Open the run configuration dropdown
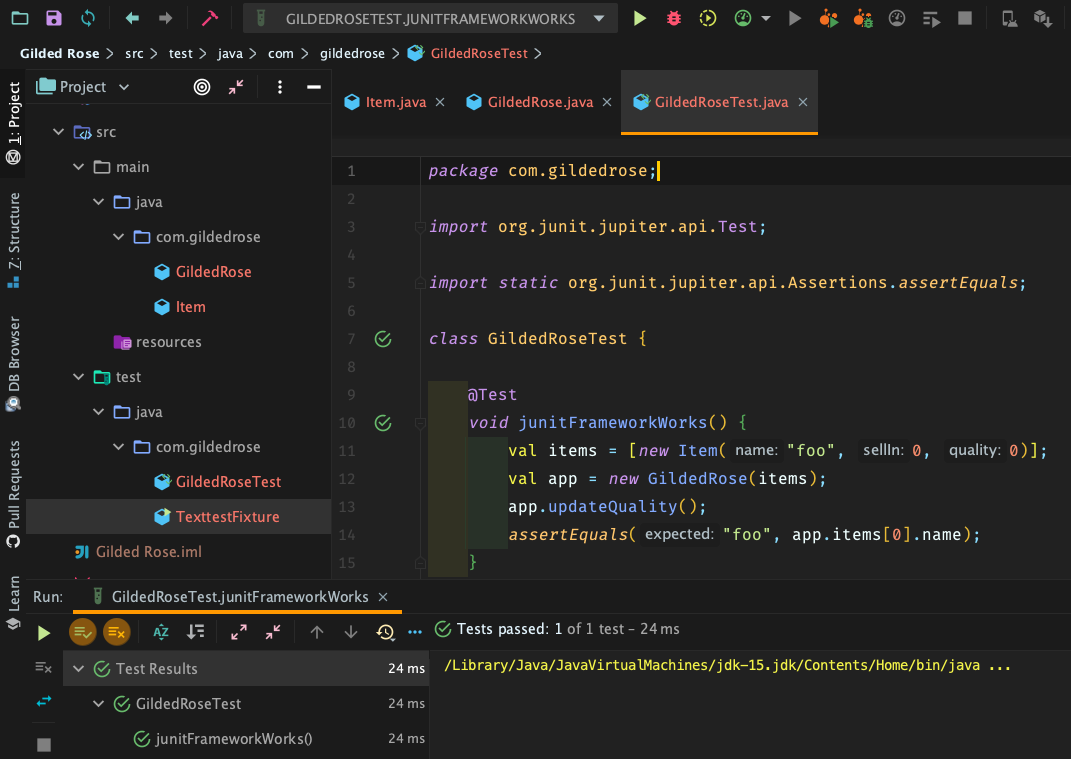 point(598,18)
